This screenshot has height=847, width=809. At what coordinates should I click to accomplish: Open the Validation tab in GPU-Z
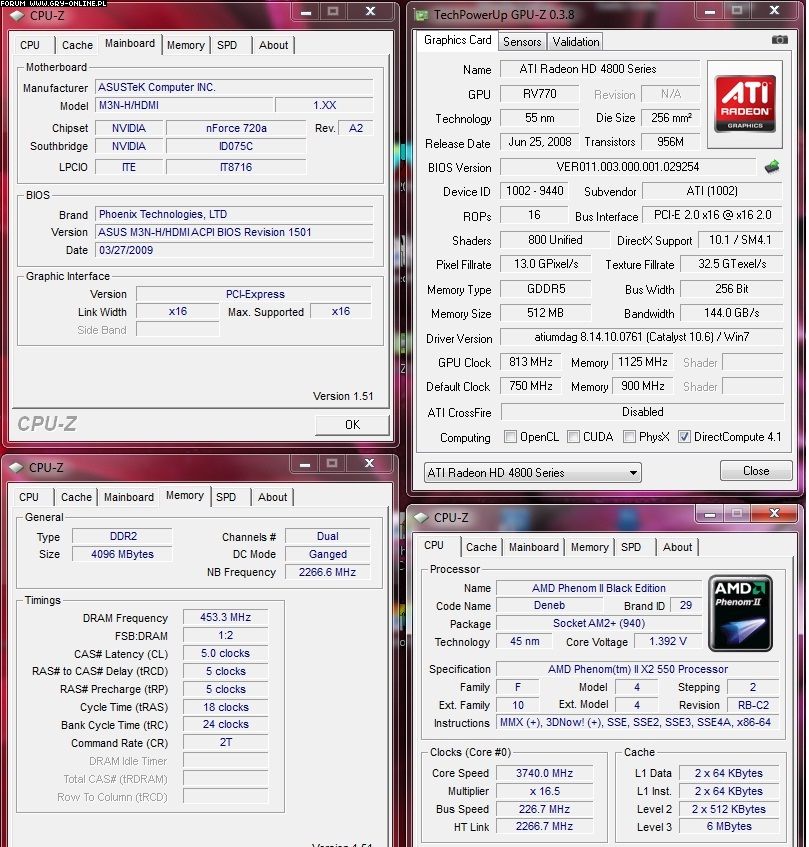tap(576, 42)
